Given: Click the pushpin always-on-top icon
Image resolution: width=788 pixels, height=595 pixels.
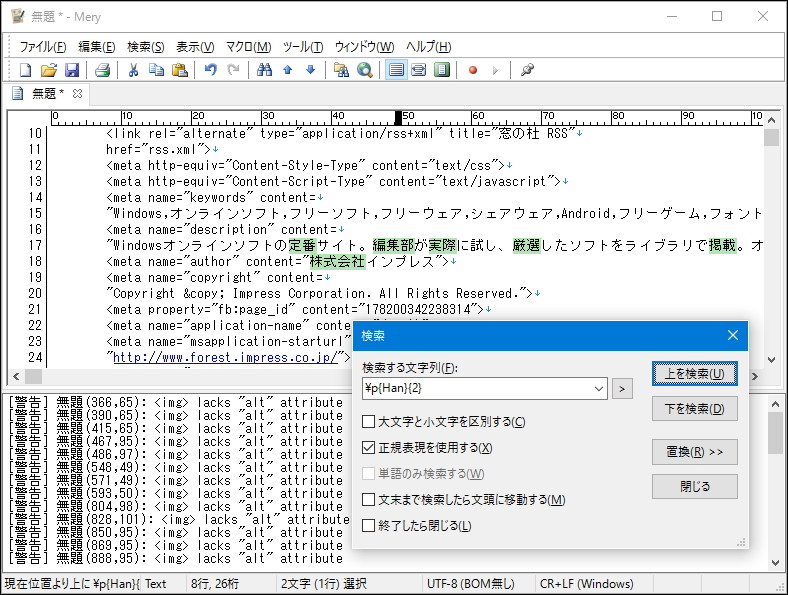Looking at the screenshot, I should 527,70.
